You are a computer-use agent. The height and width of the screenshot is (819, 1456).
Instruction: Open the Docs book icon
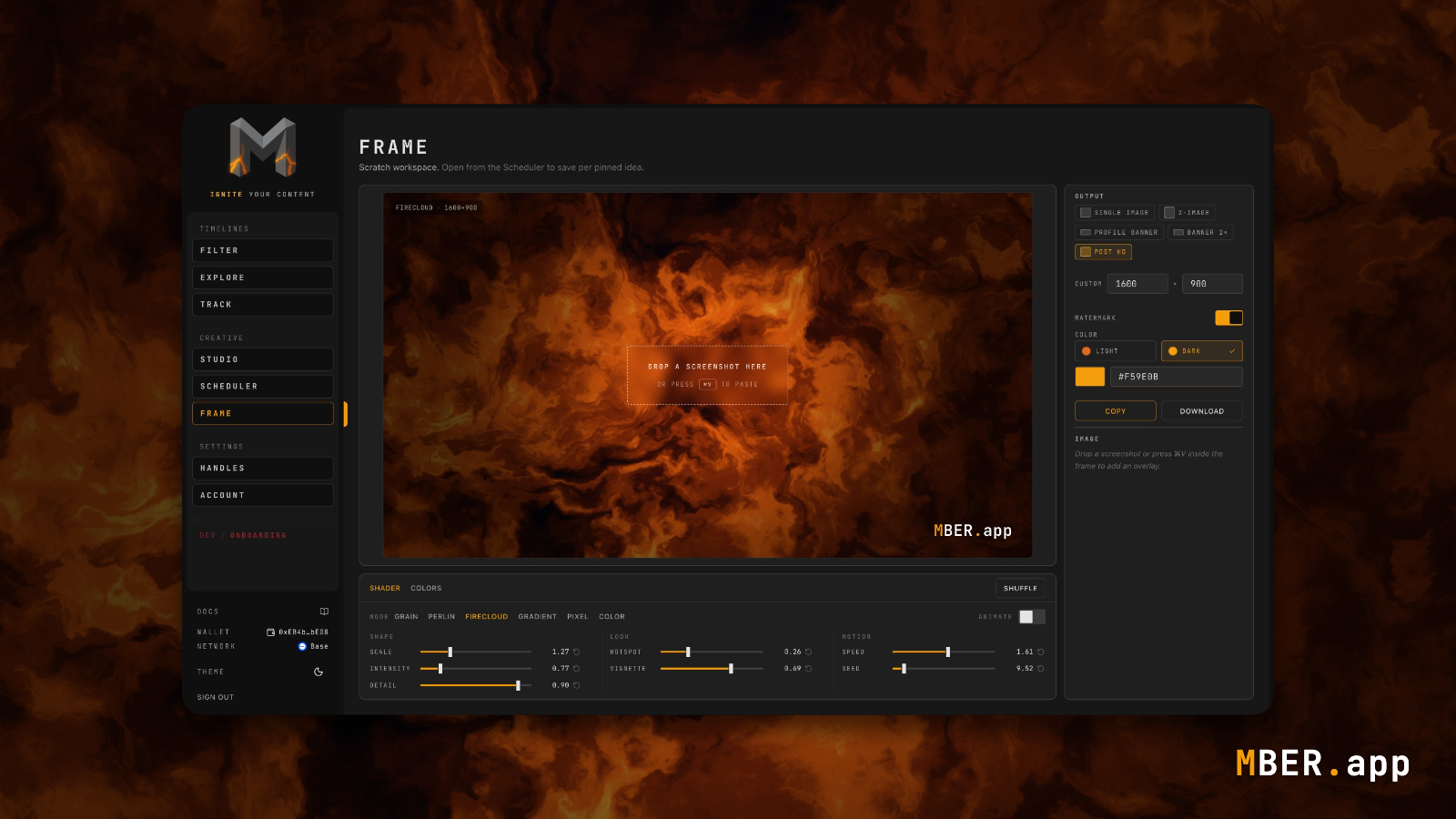324,612
